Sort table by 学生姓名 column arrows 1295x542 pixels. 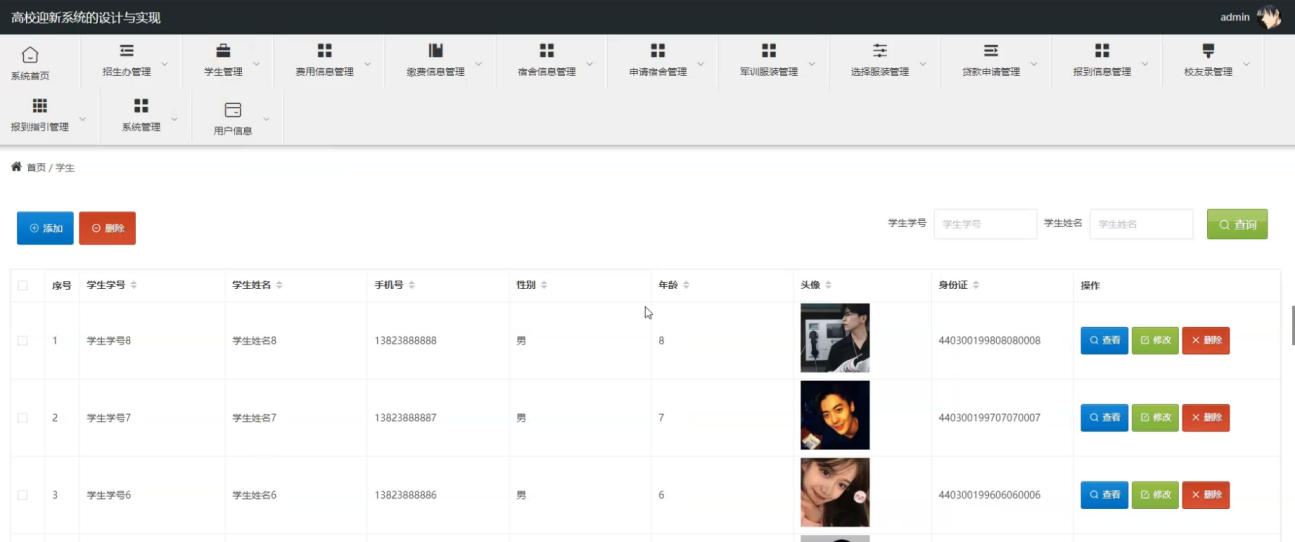(x=279, y=286)
